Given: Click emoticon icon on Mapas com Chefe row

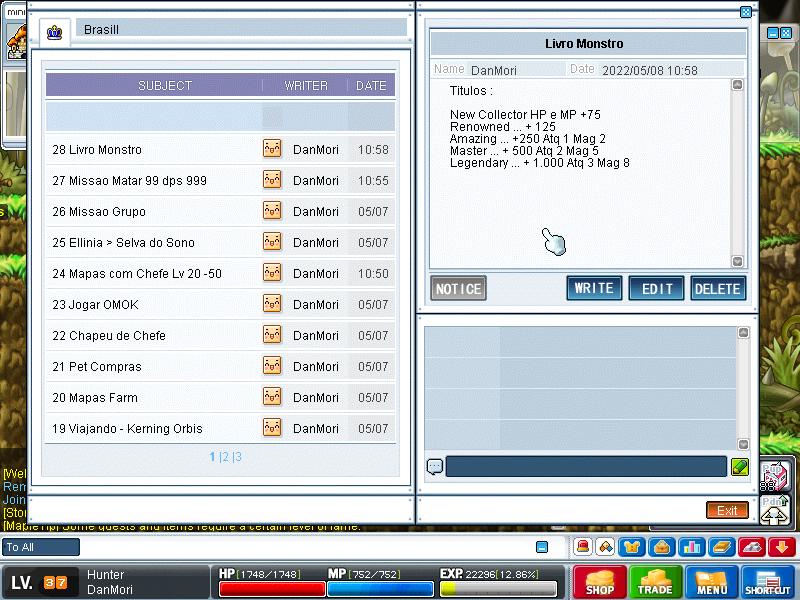Looking at the screenshot, I should click(272, 272).
